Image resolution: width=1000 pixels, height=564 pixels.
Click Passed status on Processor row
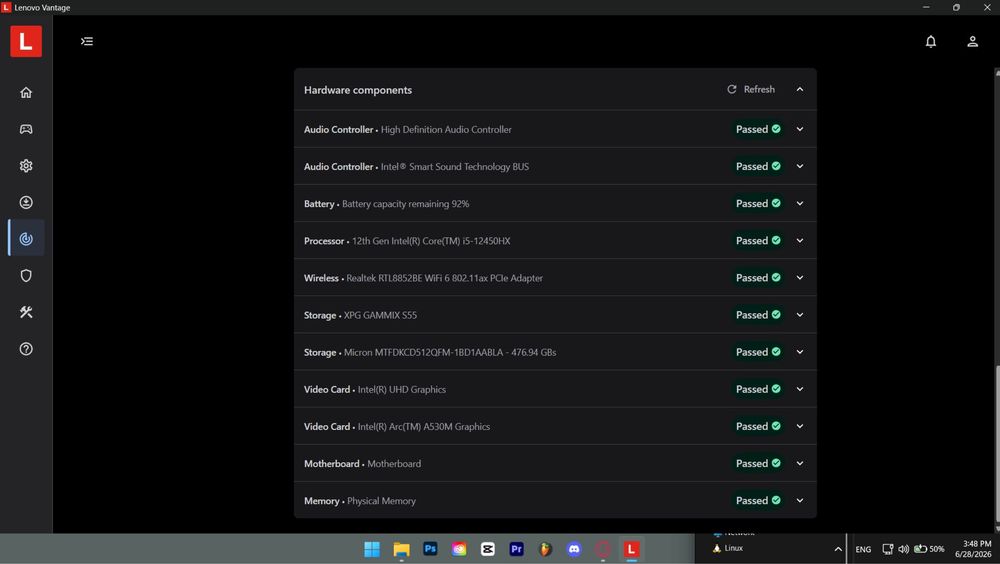point(758,241)
